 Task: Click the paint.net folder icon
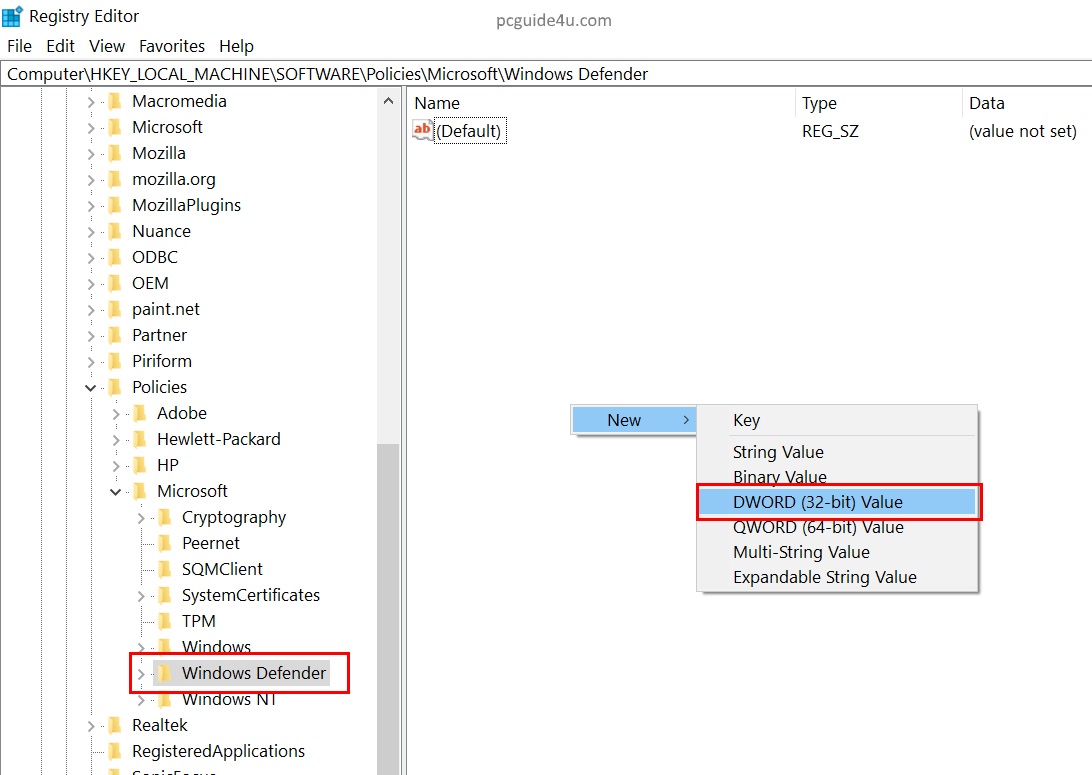(x=115, y=309)
